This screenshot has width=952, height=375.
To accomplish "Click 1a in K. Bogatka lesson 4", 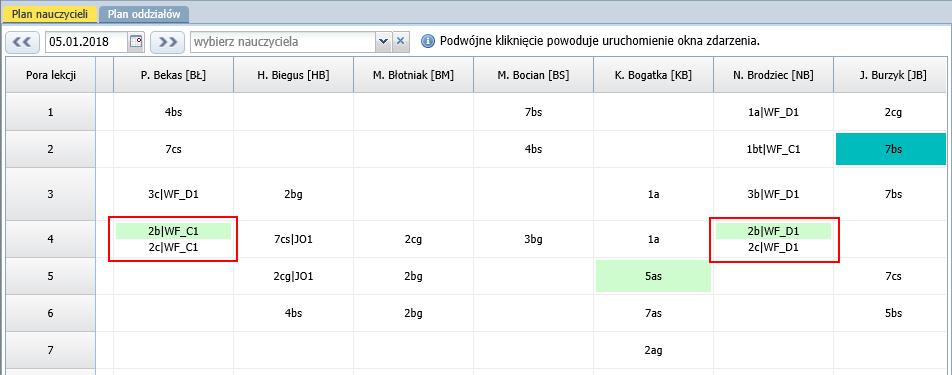I will (x=653, y=239).
